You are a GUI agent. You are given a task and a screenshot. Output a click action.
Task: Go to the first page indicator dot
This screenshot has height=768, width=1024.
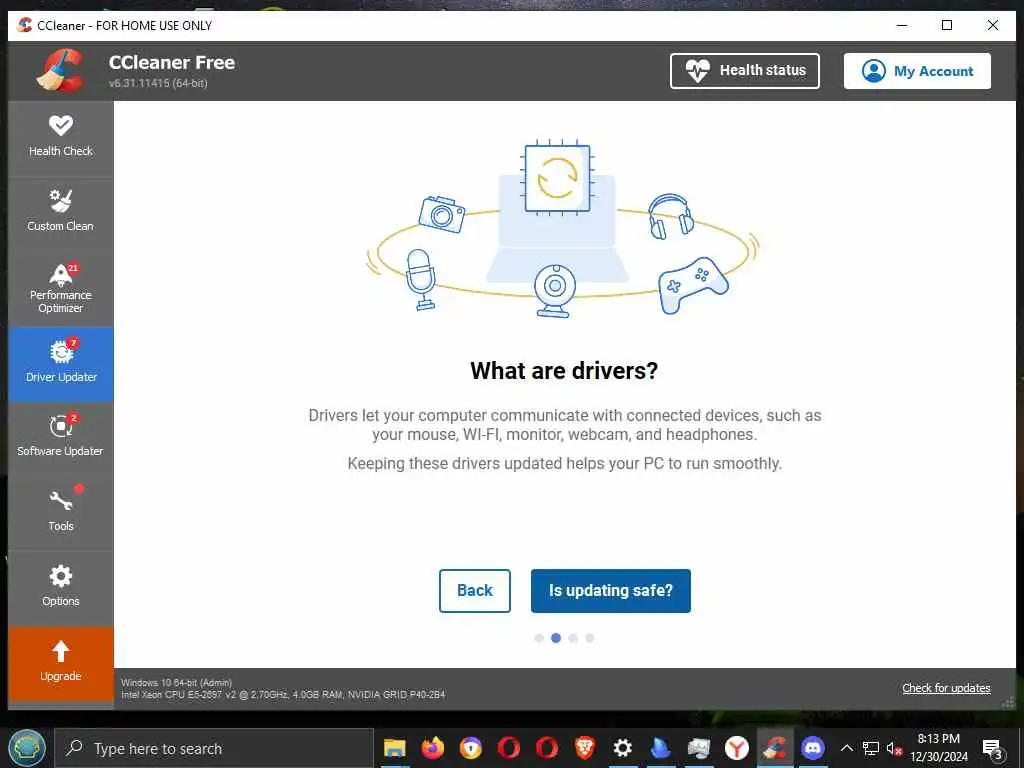[x=539, y=638]
